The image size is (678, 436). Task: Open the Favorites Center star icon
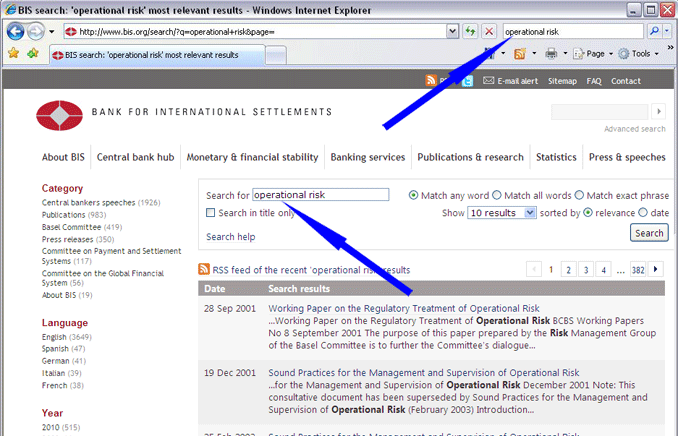[x=13, y=53]
